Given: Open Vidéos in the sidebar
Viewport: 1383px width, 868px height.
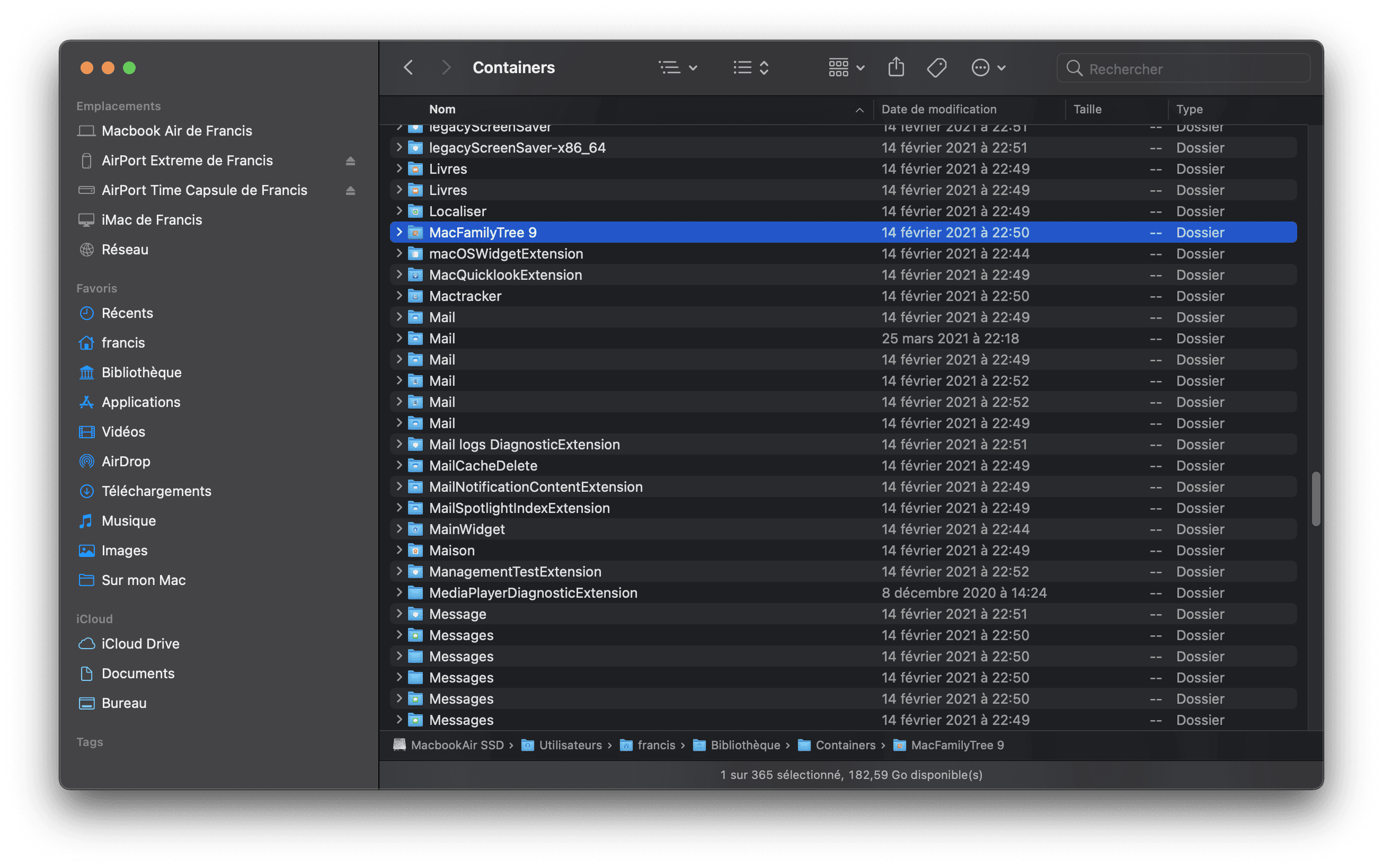Looking at the screenshot, I should [123, 432].
